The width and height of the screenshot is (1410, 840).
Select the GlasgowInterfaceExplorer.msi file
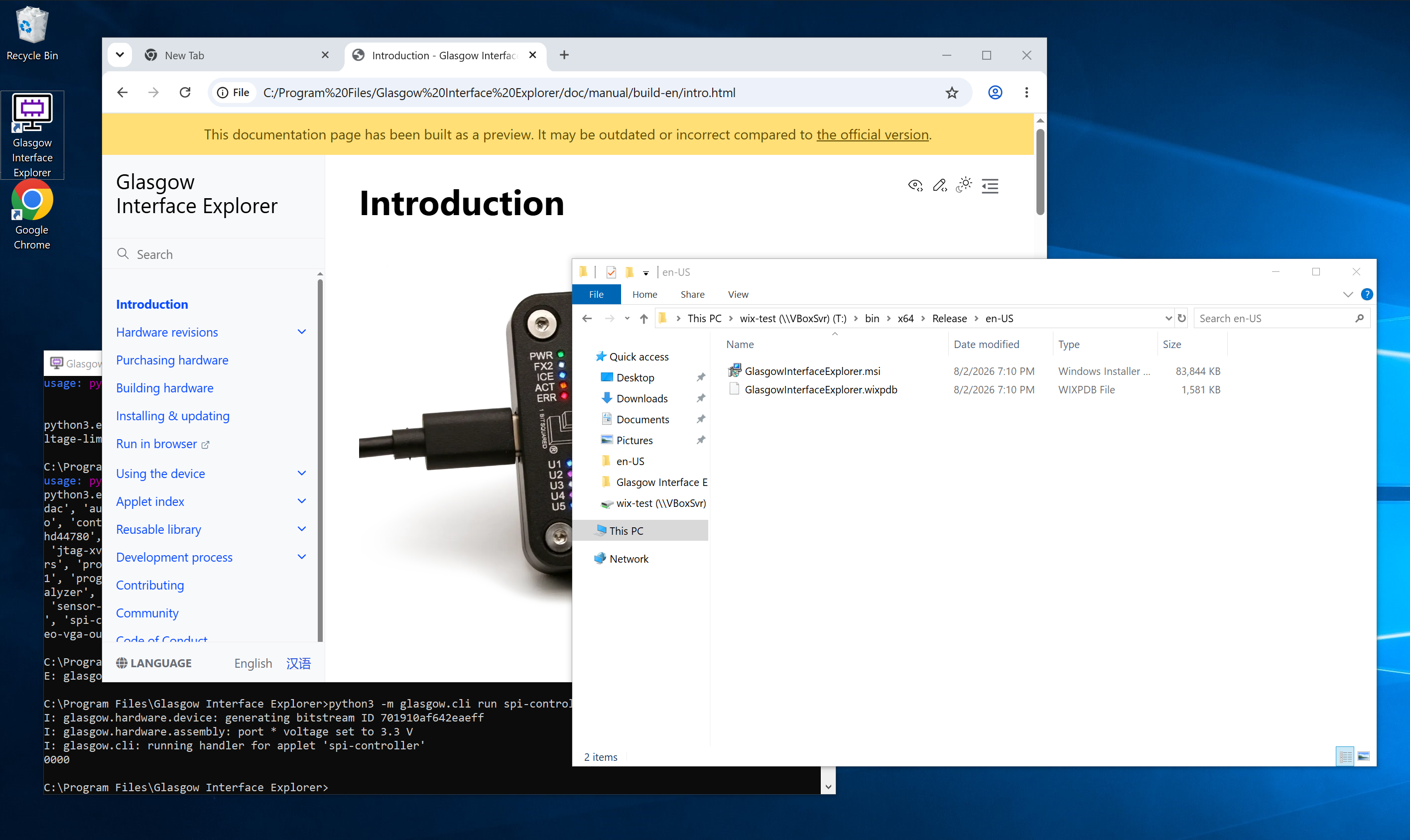coord(812,371)
